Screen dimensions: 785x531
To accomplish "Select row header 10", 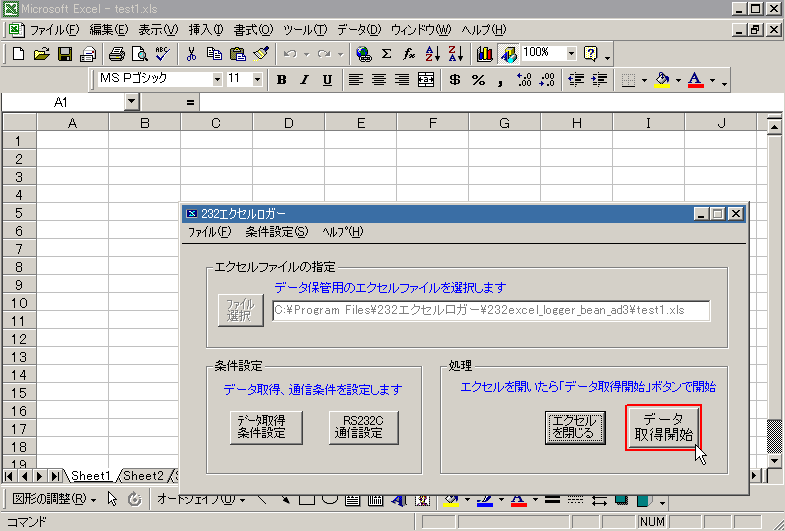I will pos(19,303).
